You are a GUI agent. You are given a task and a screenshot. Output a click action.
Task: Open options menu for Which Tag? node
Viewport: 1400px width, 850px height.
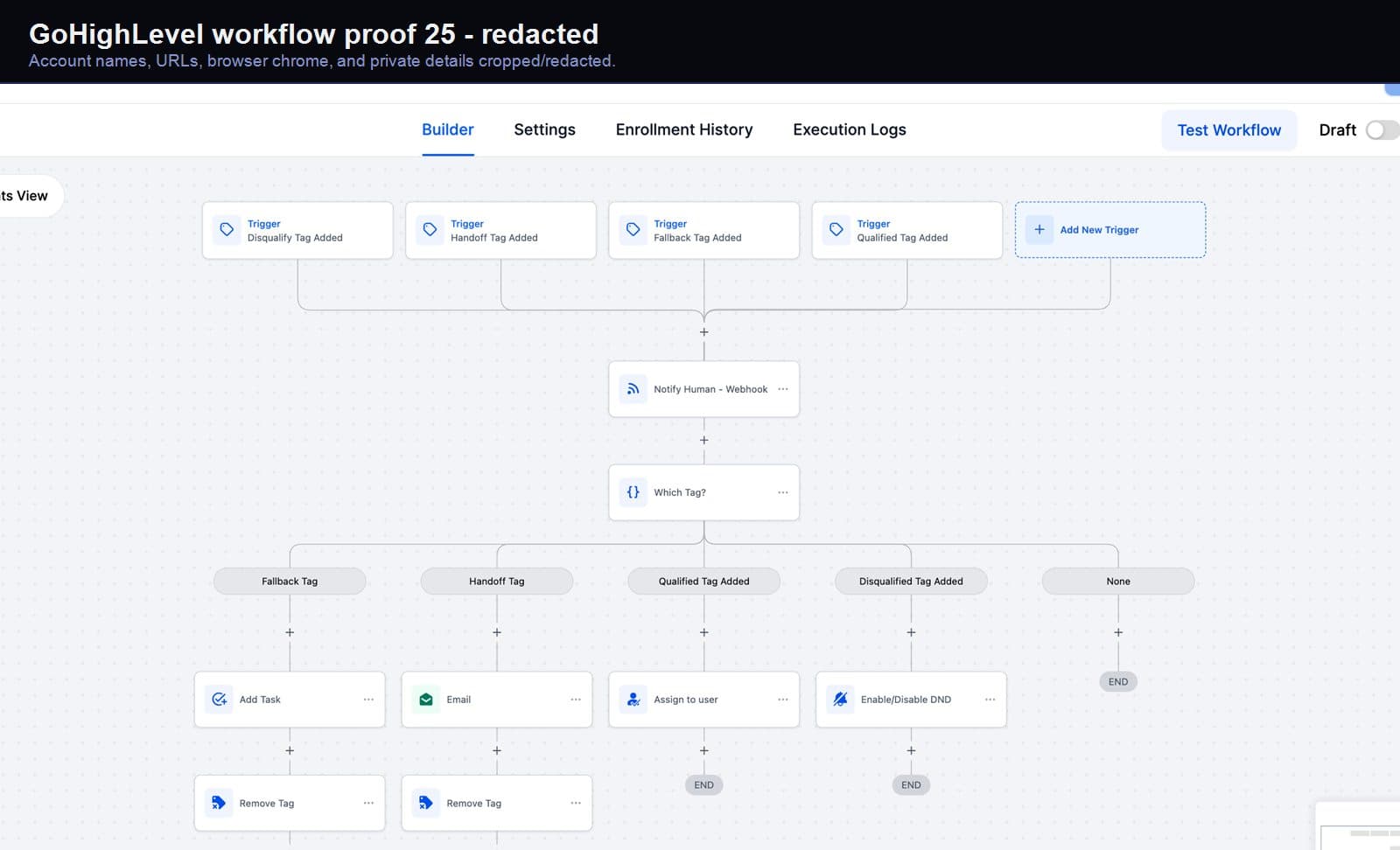783,492
